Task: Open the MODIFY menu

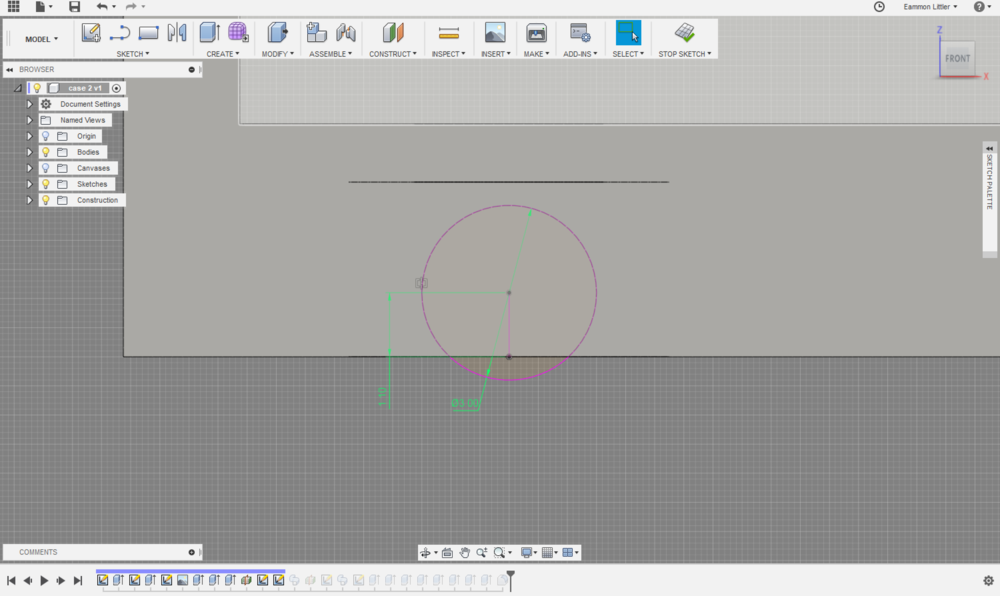Action: (277, 54)
